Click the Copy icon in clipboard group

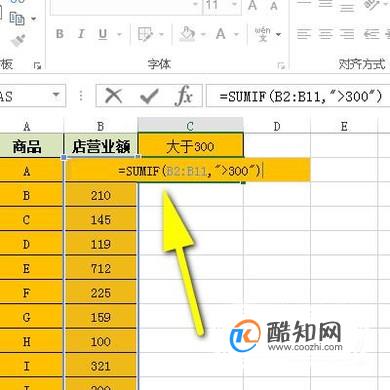pyautogui.click(x=17, y=18)
